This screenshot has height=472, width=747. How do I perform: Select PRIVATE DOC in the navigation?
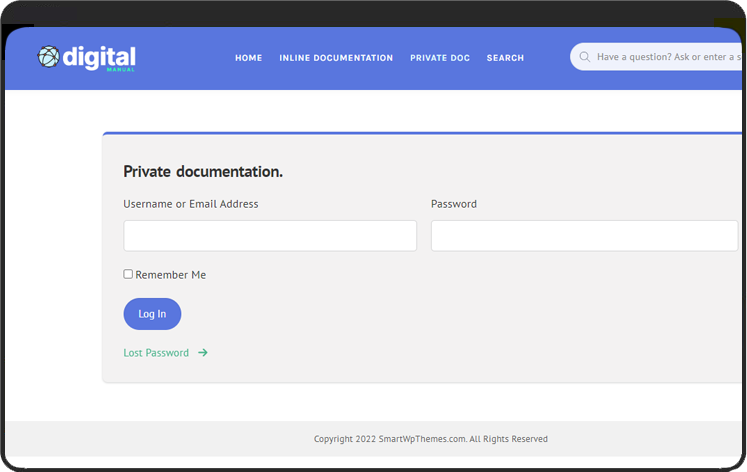point(440,58)
